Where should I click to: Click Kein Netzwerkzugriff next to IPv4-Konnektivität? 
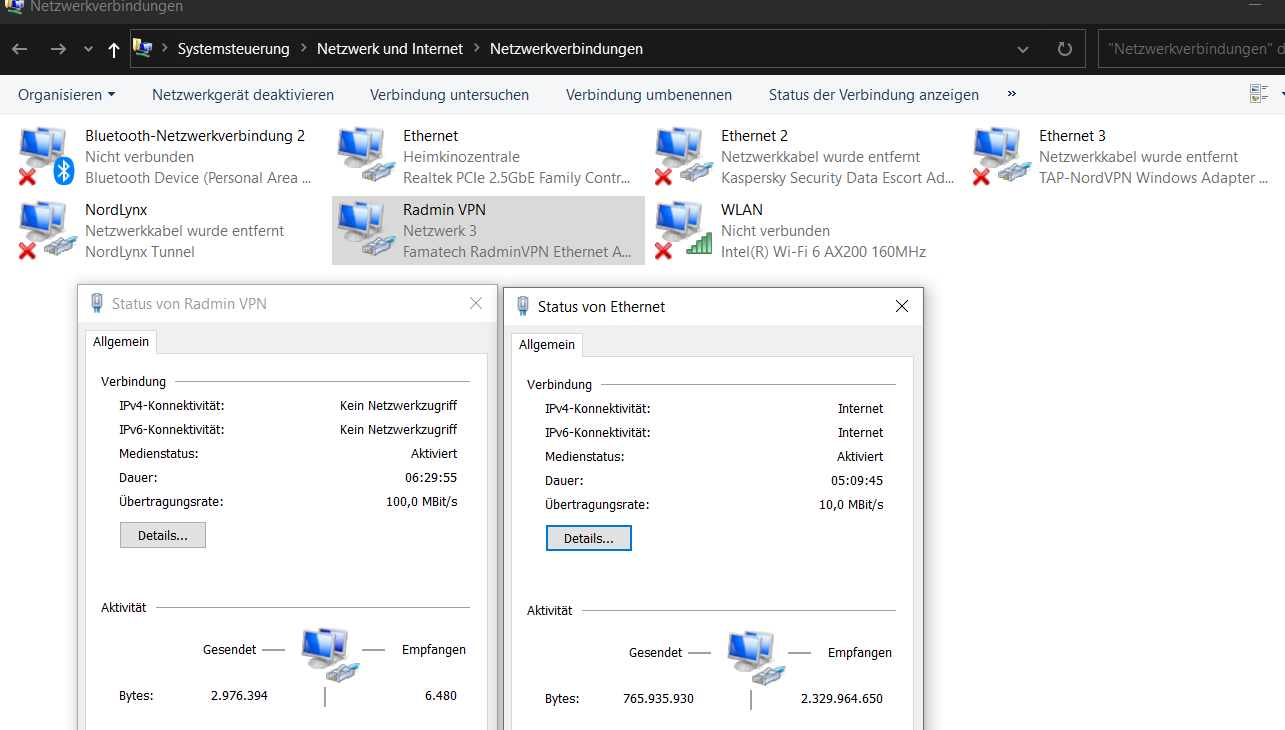pyautogui.click(x=398, y=405)
